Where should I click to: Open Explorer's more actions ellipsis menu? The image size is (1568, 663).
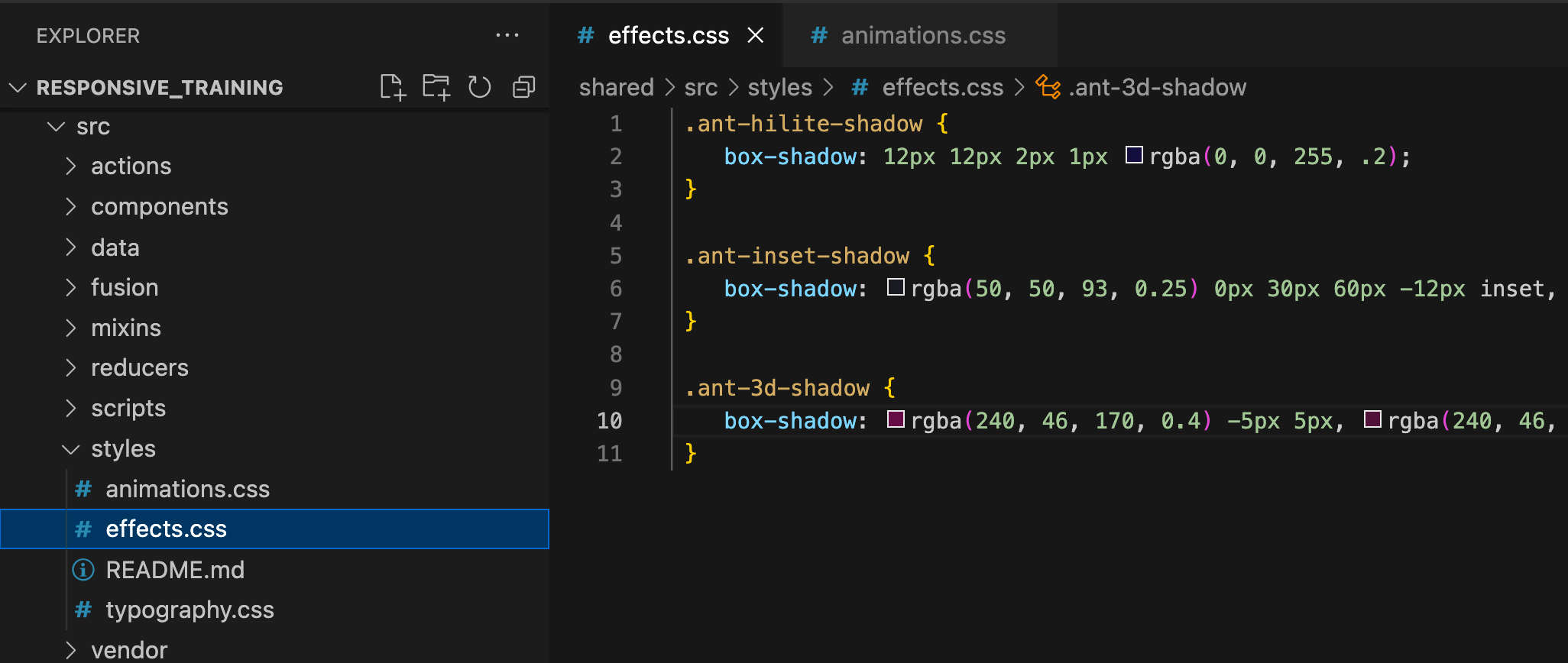pyautogui.click(x=507, y=35)
